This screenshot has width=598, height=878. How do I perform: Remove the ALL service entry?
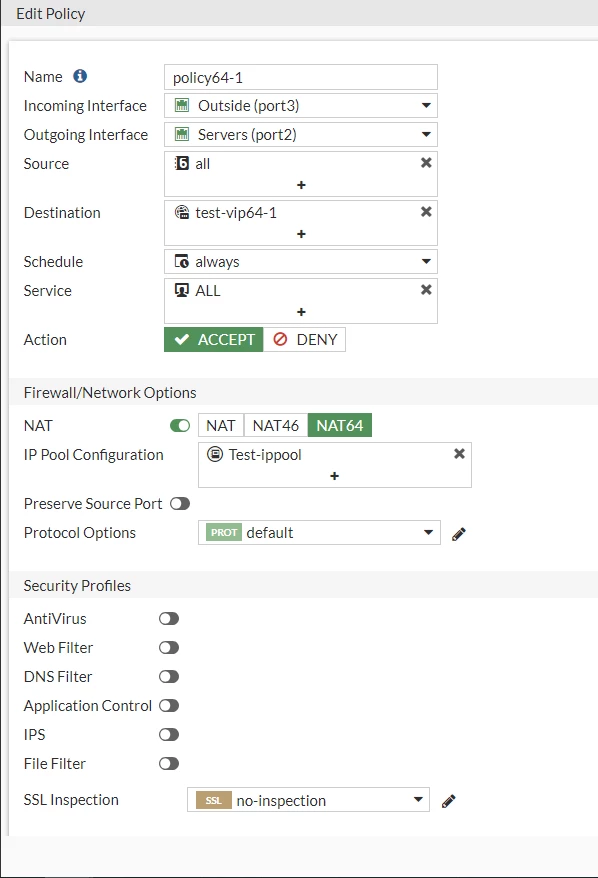(426, 289)
